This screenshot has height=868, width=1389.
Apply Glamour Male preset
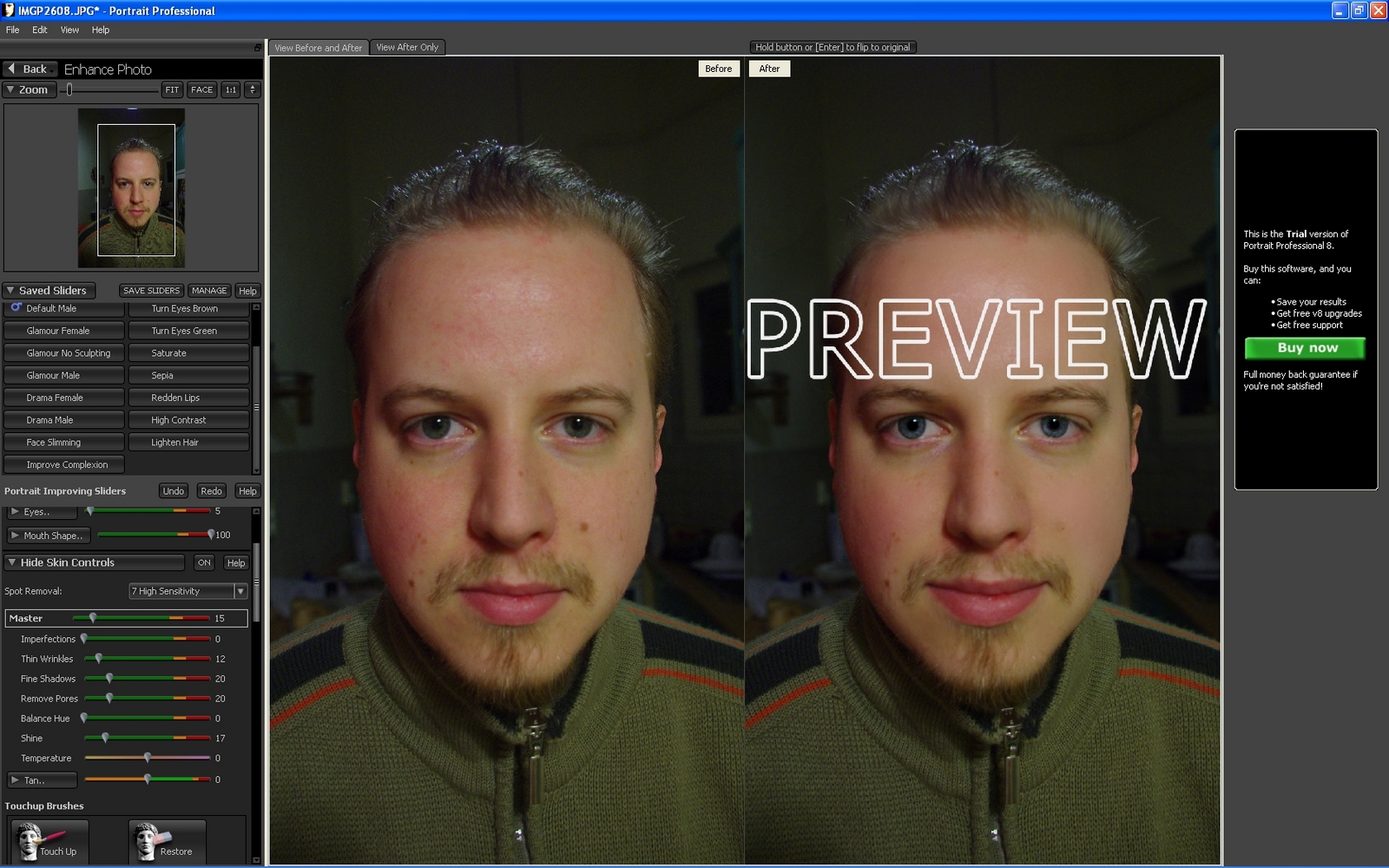[63, 375]
